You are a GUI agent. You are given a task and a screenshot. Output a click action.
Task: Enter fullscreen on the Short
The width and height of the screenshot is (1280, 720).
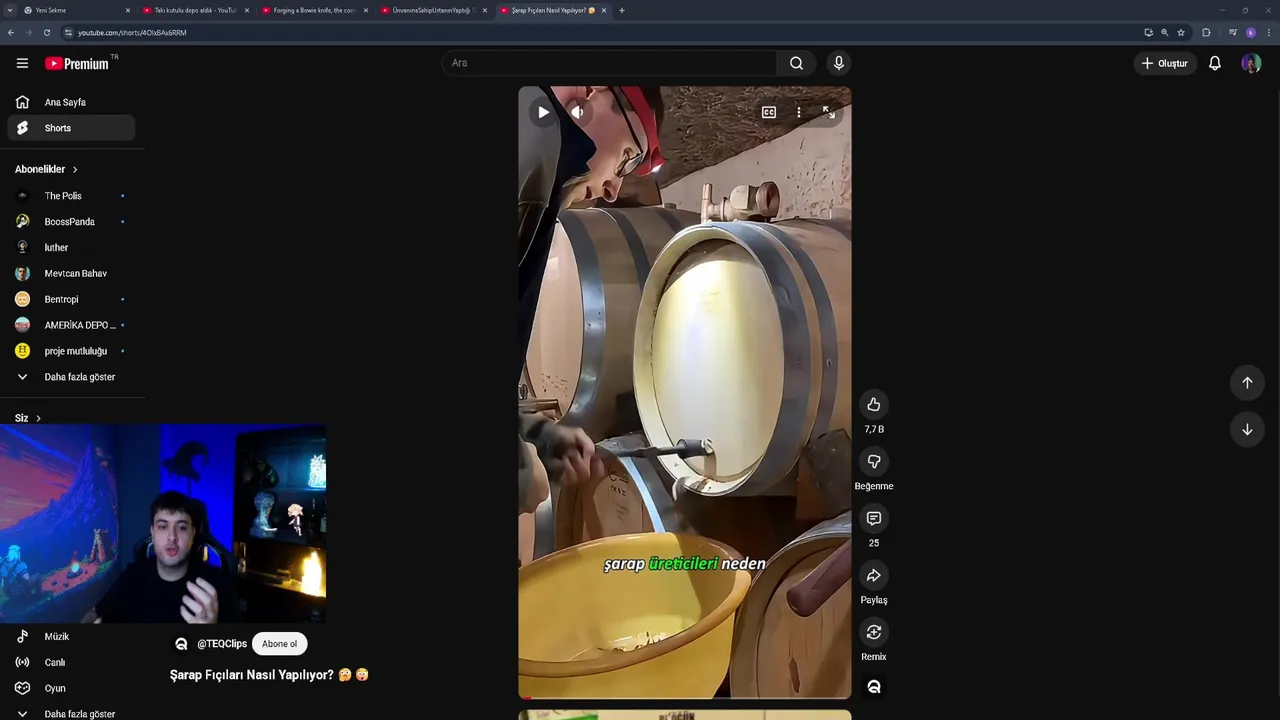pyautogui.click(x=829, y=112)
